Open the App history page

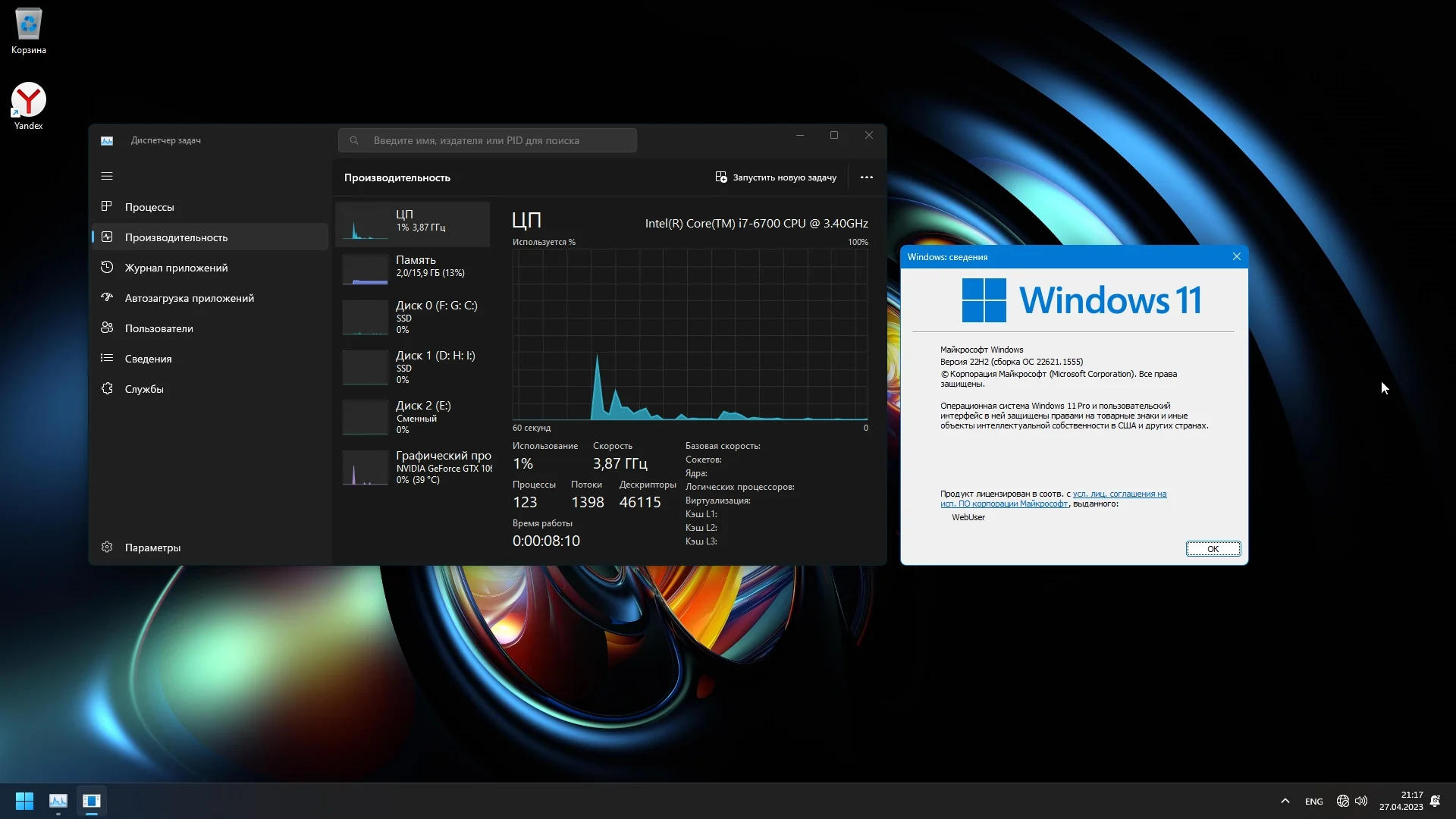pos(175,268)
